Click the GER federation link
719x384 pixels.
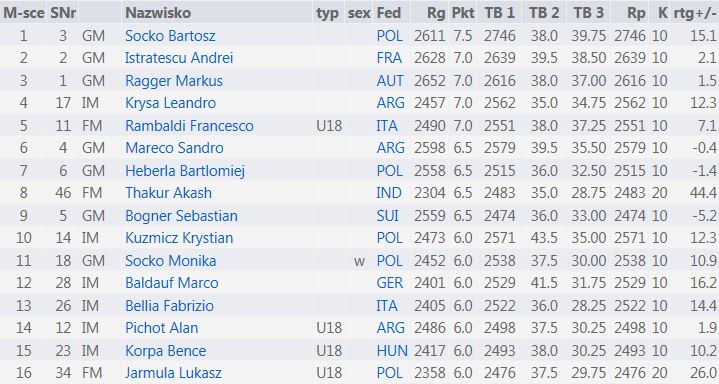click(390, 283)
